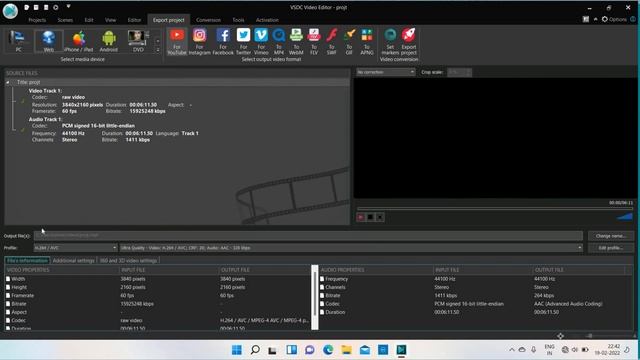Choose To APNG output format

367,42
